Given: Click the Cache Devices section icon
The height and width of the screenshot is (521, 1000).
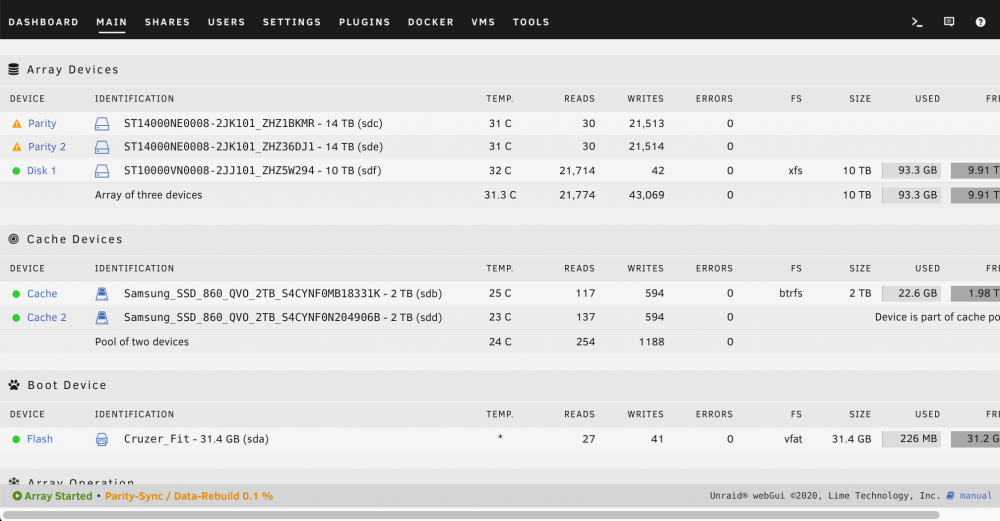Looking at the screenshot, I should coord(13,239).
